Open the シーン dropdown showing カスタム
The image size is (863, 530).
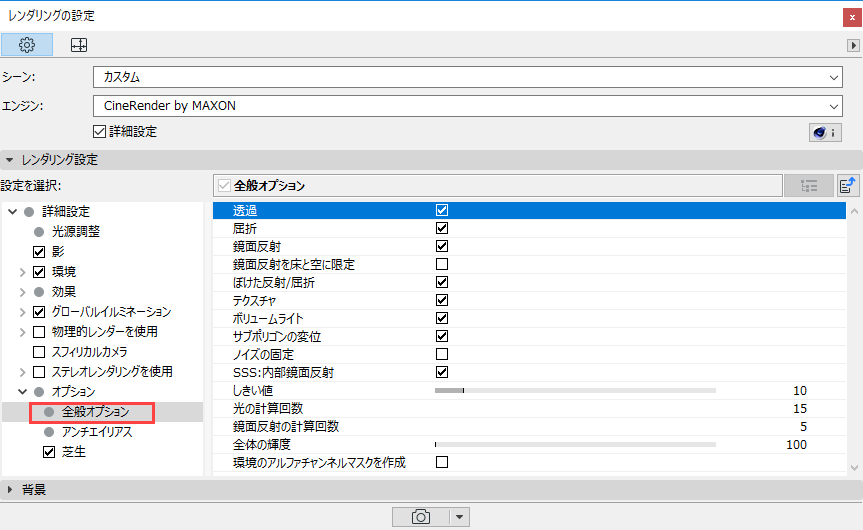(467, 77)
